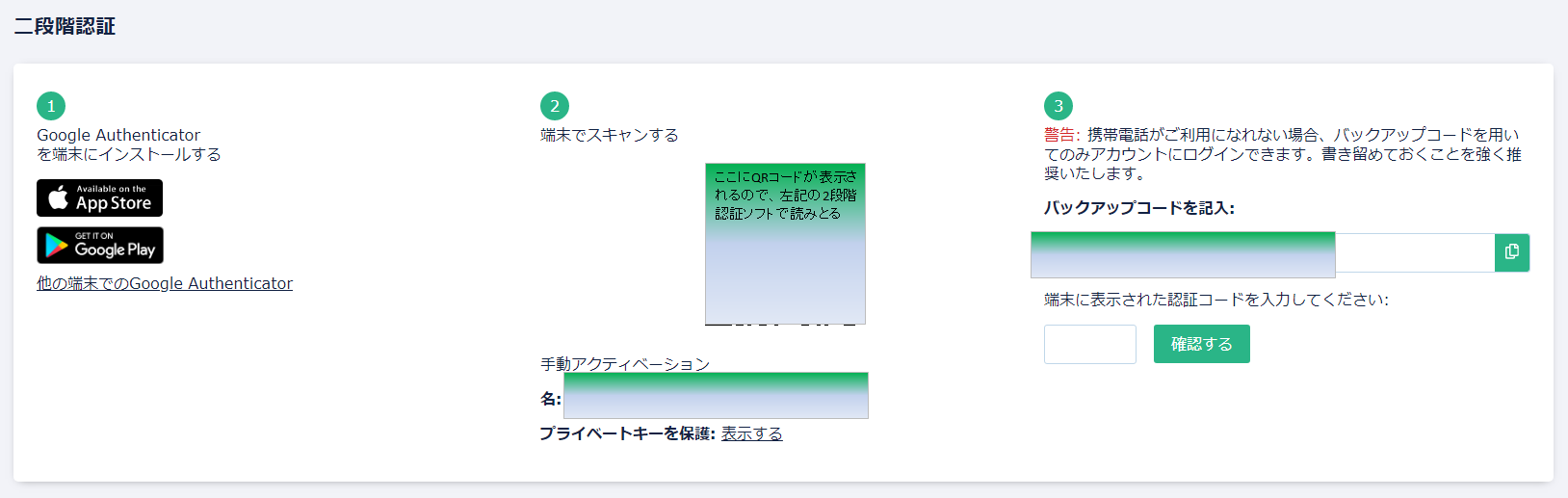Image resolution: width=1568 pixels, height=498 pixels.
Task: Focus the authentication code input box
Action: tap(1089, 344)
